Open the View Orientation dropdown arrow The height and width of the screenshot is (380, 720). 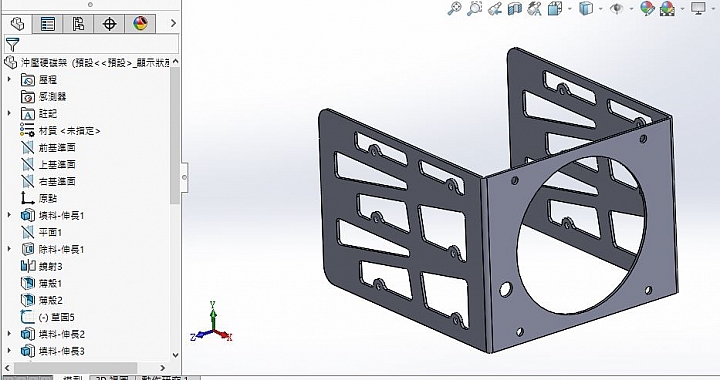tap(570, 9)
